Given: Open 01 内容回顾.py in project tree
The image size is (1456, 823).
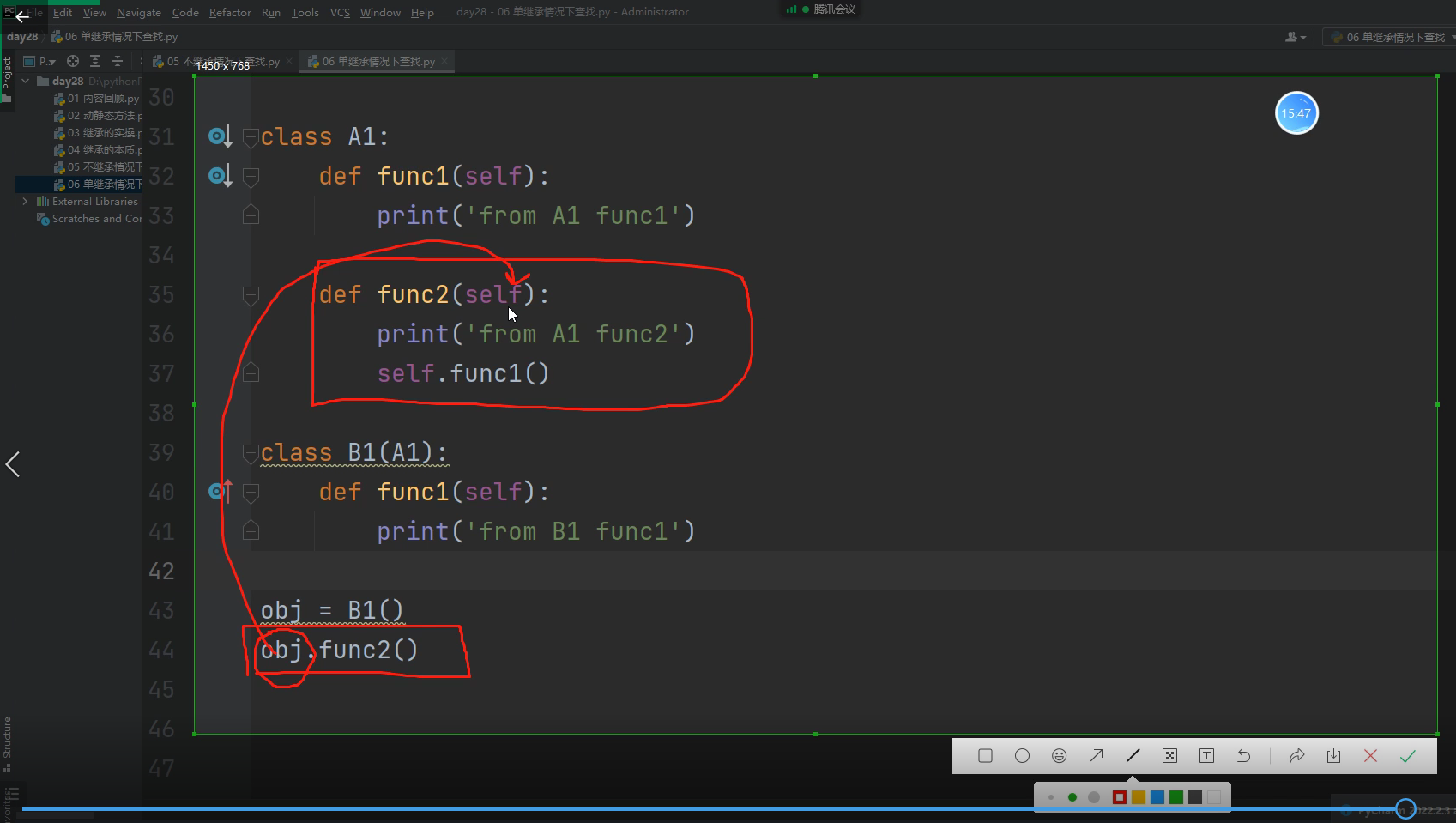Looking at the screenshot, I should click(x=97, y=99).
